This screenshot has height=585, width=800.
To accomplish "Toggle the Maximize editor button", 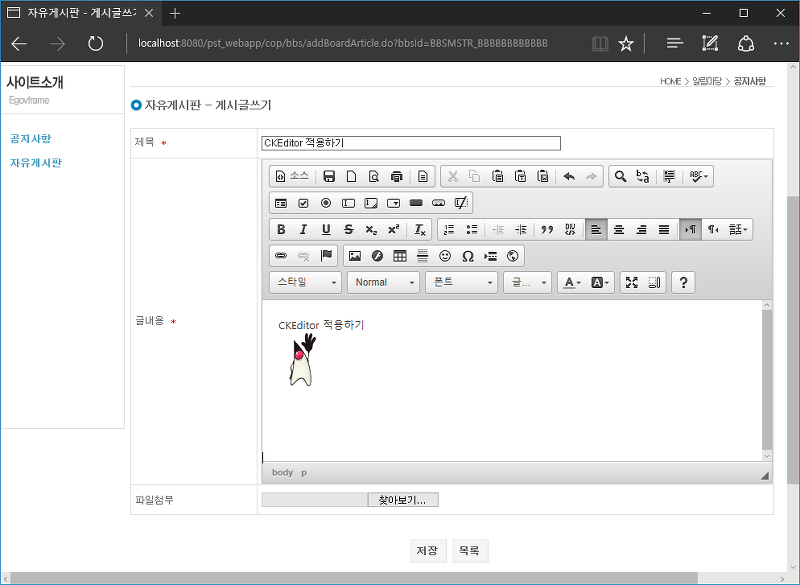I will (632, 283).
